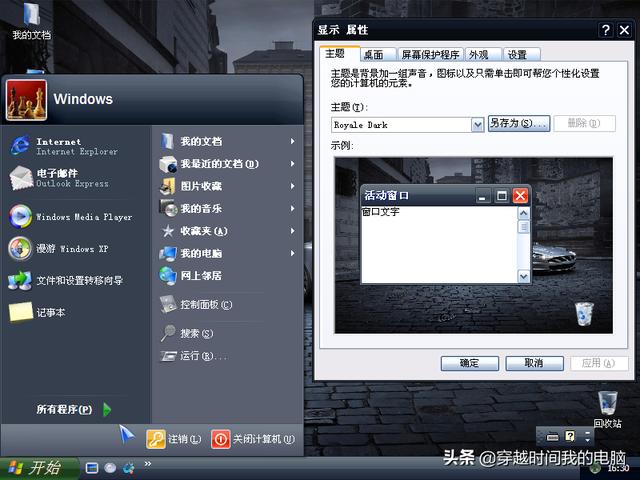Click the second quick launch icon
The width and height of the screenshot is (640, 480).
[110, 467]
